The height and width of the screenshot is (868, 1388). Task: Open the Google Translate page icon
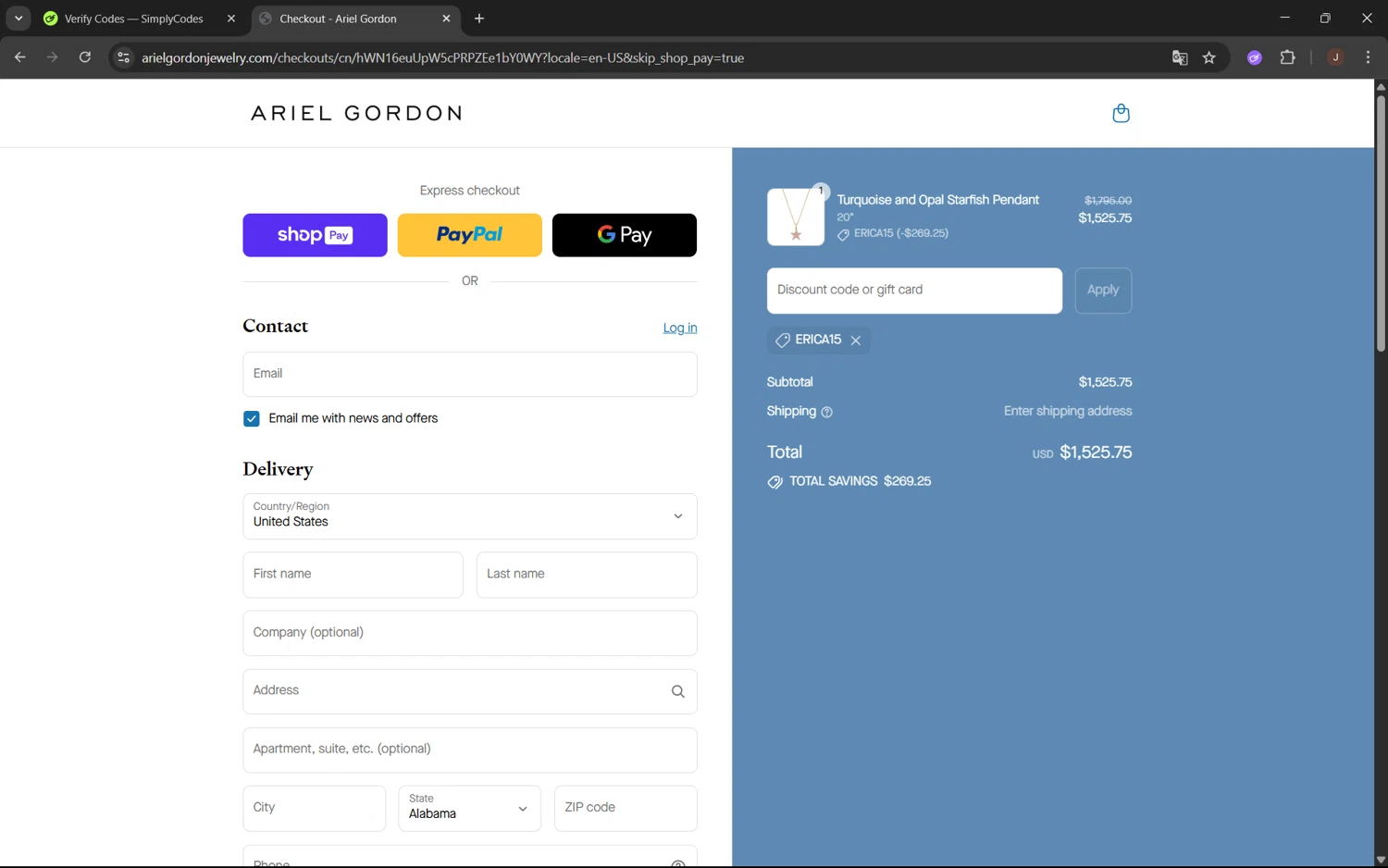tap(1180, 57)
